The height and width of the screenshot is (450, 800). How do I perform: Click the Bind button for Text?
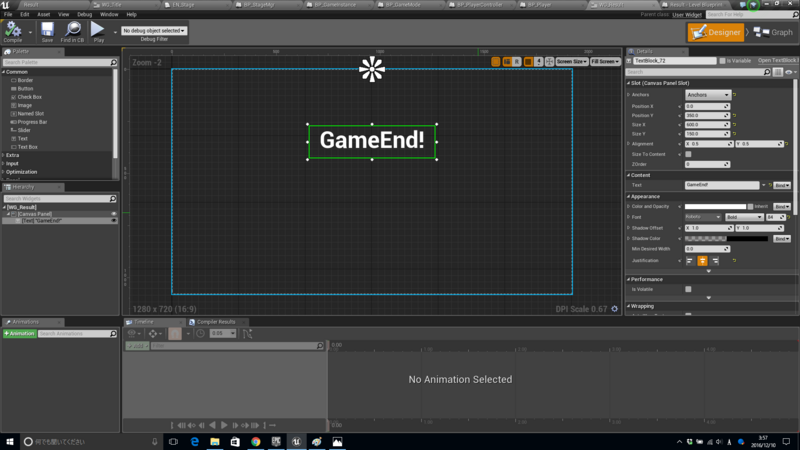point(782,185)
